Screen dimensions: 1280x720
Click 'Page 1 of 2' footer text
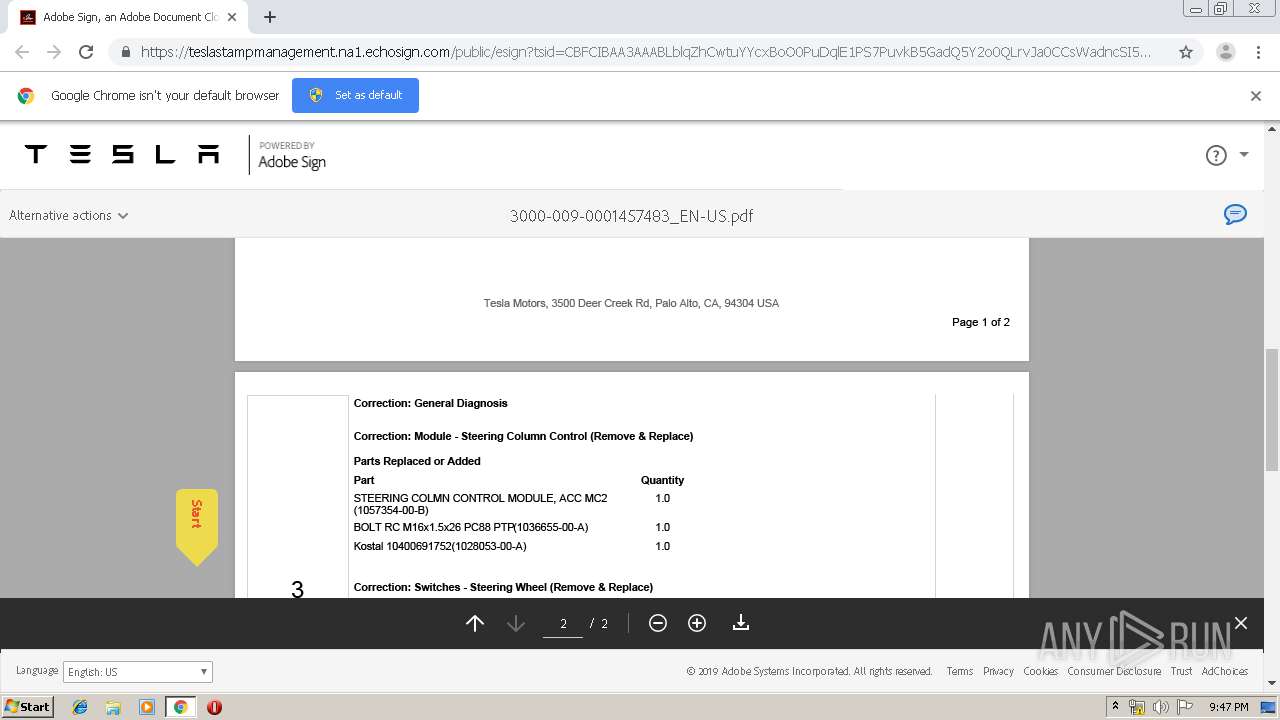point(981,322)
